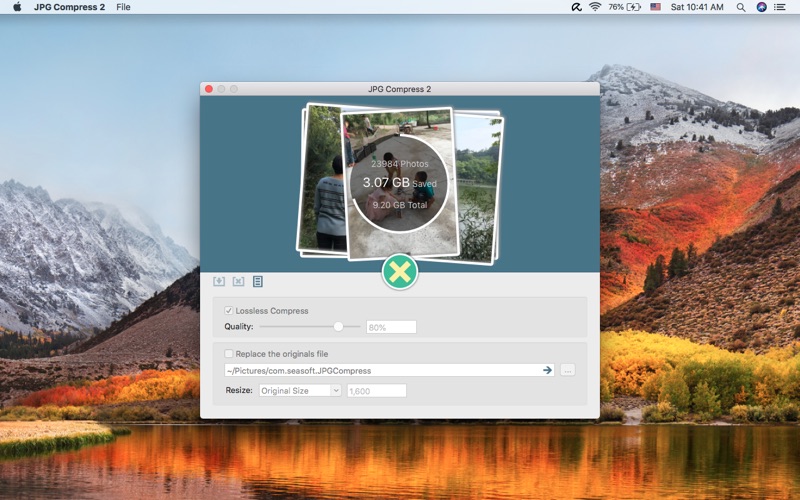Click the US flag input source icon
This screenshot has width=800, height=500.
[656, 7]
